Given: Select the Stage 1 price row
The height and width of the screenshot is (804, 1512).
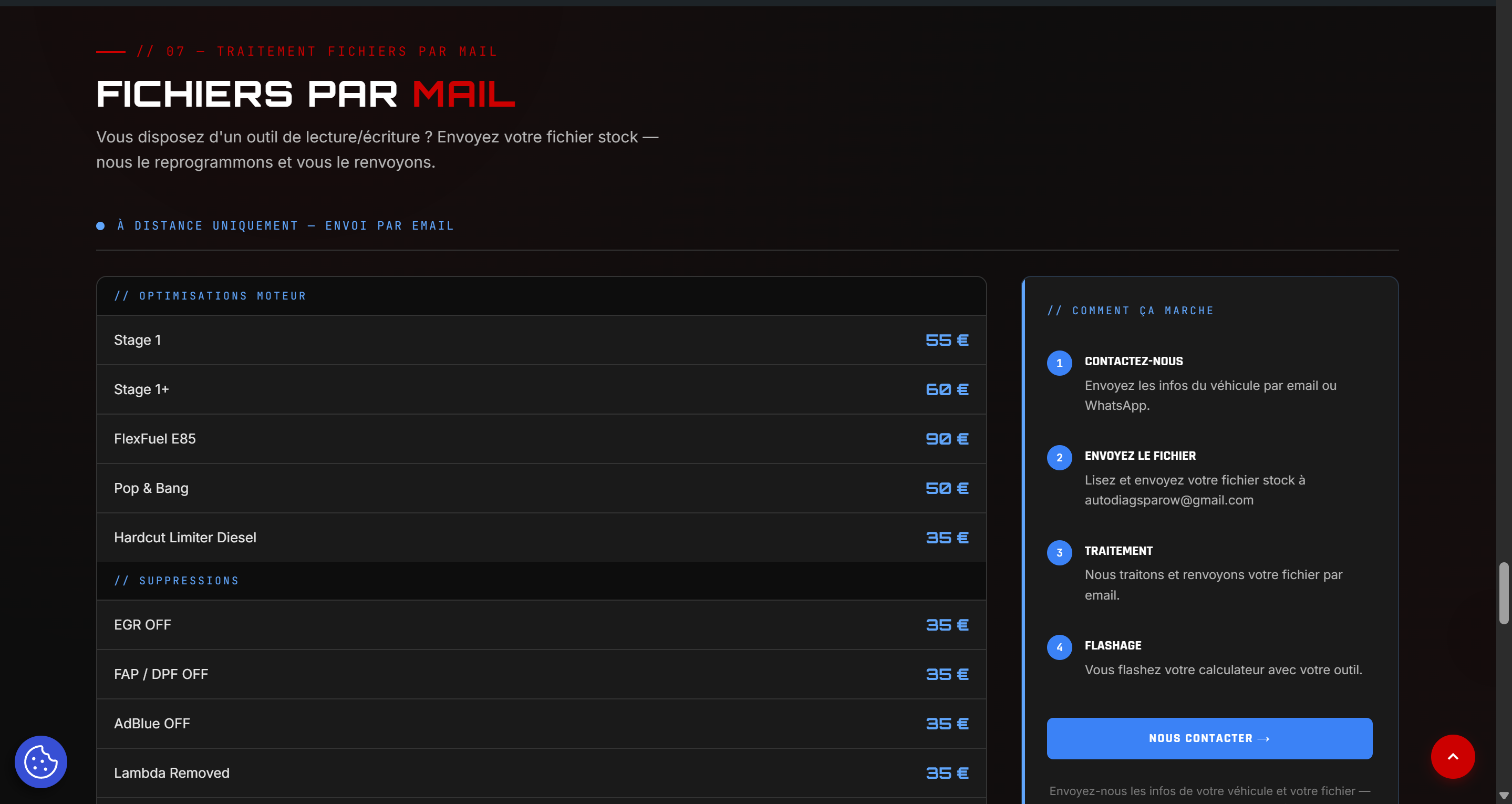Looking at the screenshot, I should click(541, 340).
